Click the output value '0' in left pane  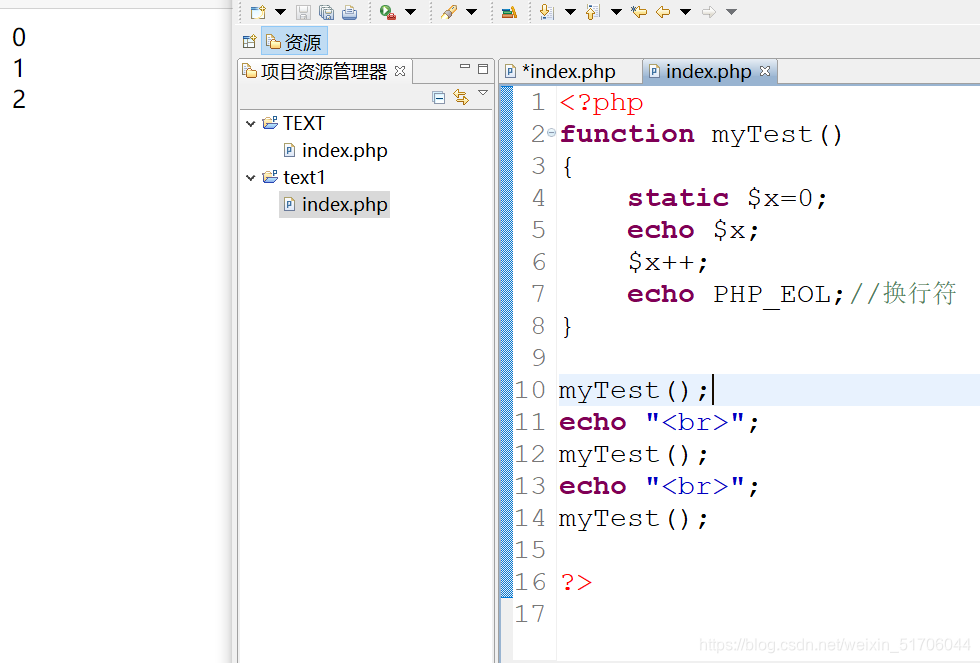19,37
